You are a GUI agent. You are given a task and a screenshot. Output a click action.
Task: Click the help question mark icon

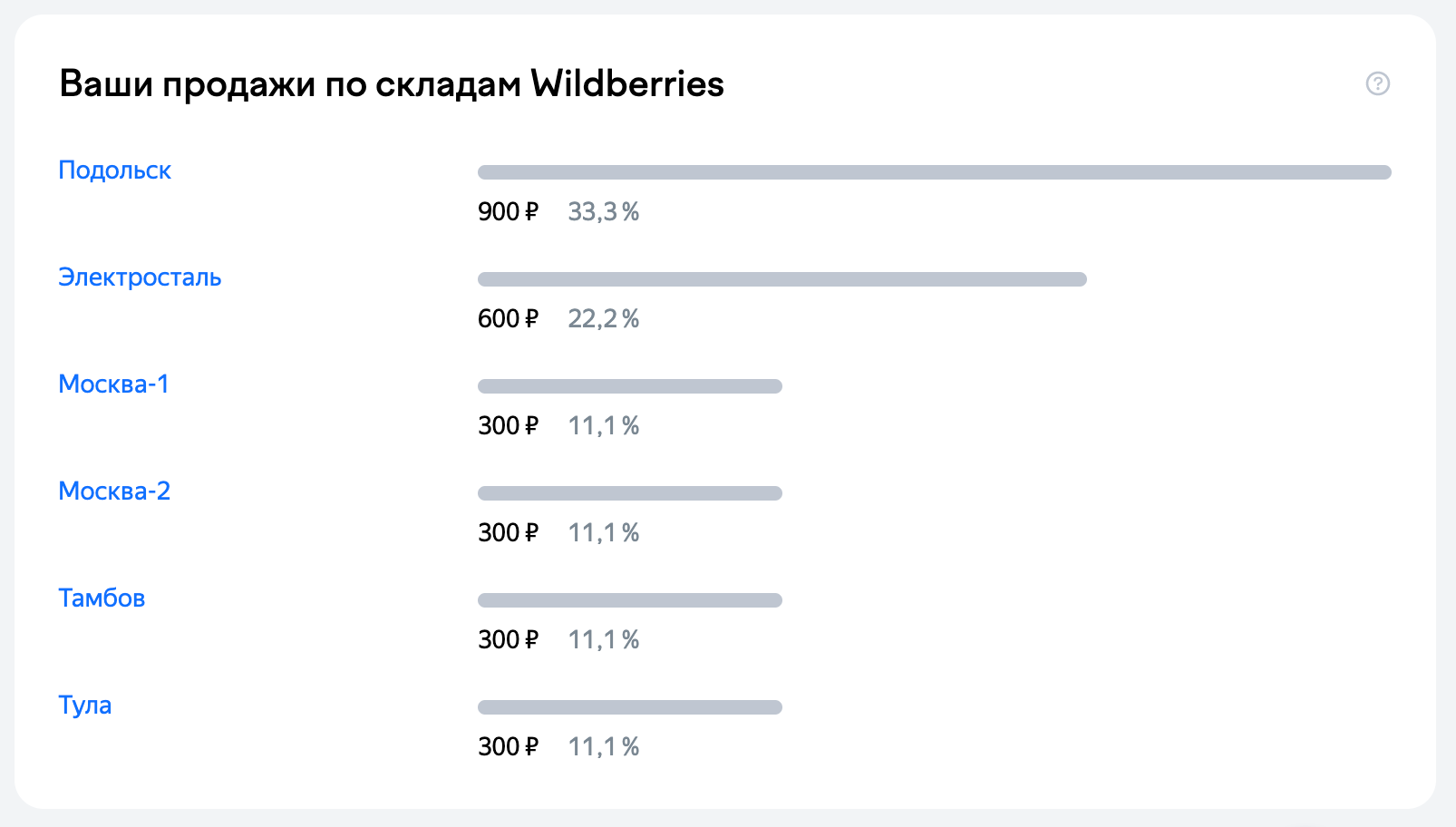[1377, 83]
